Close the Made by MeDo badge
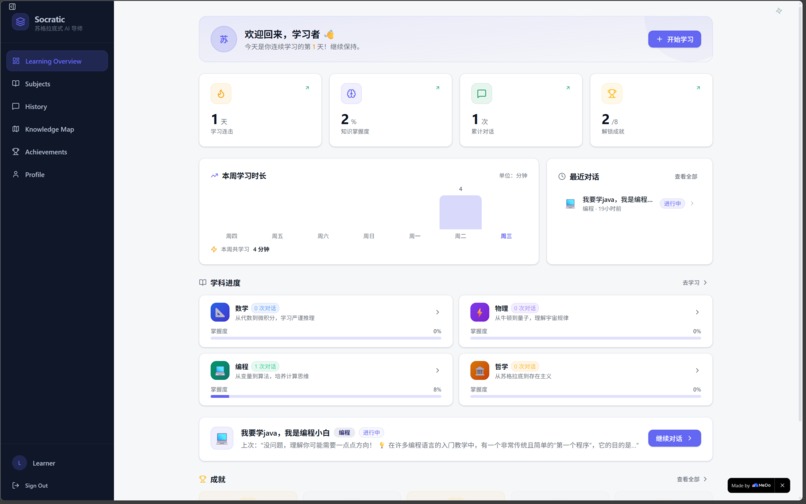This screenshot has width=806, height=504. coord(782,485)
